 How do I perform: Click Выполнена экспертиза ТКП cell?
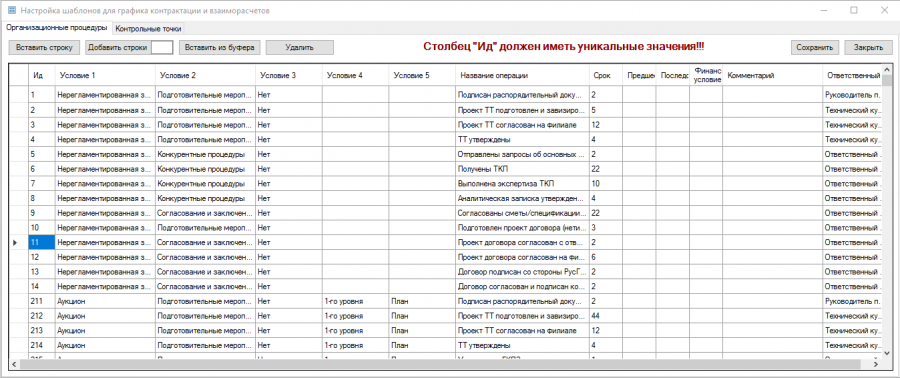pos(522,184)
